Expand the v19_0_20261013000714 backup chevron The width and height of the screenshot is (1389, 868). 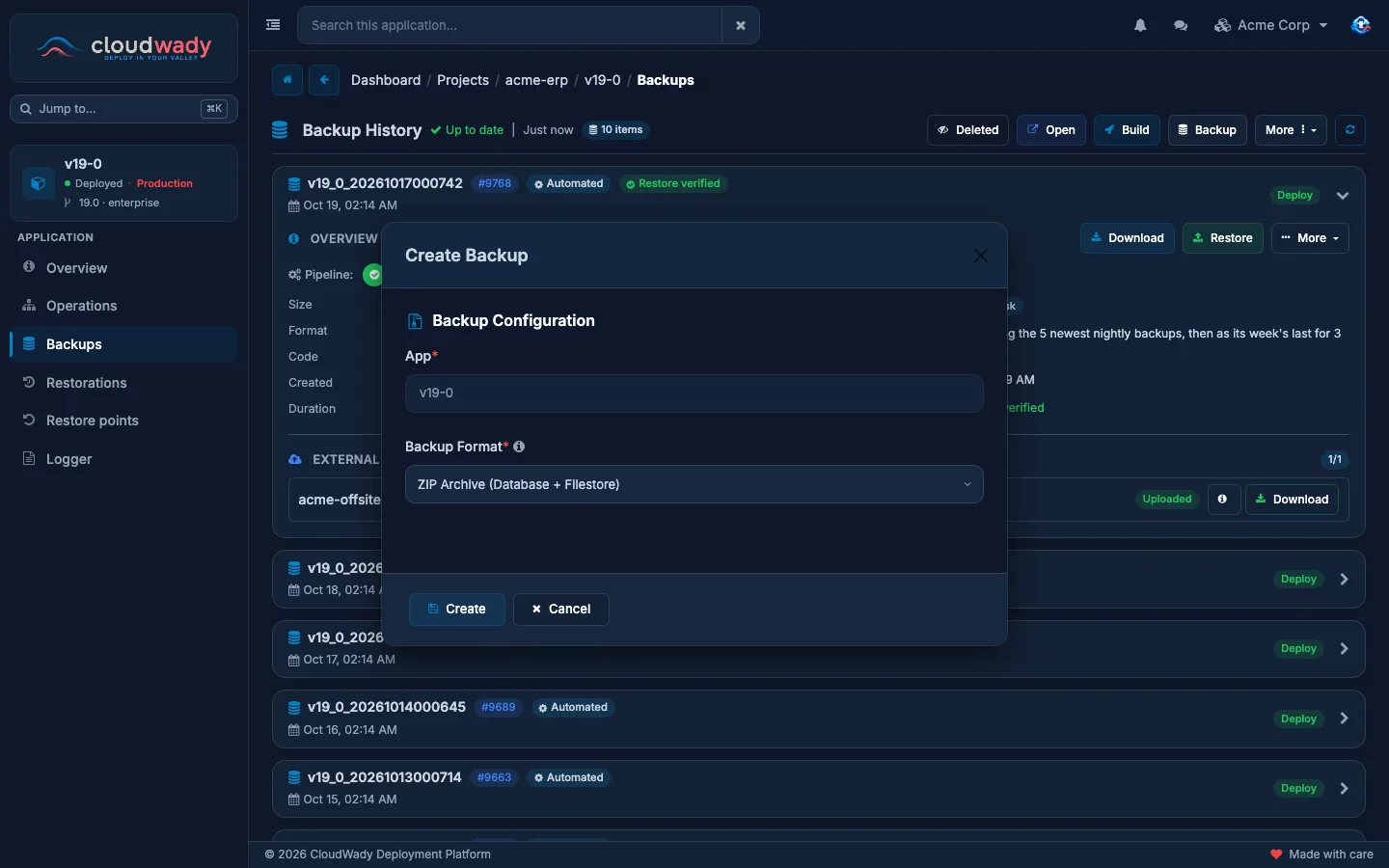pyautogui.click(x=1344, y=789)
